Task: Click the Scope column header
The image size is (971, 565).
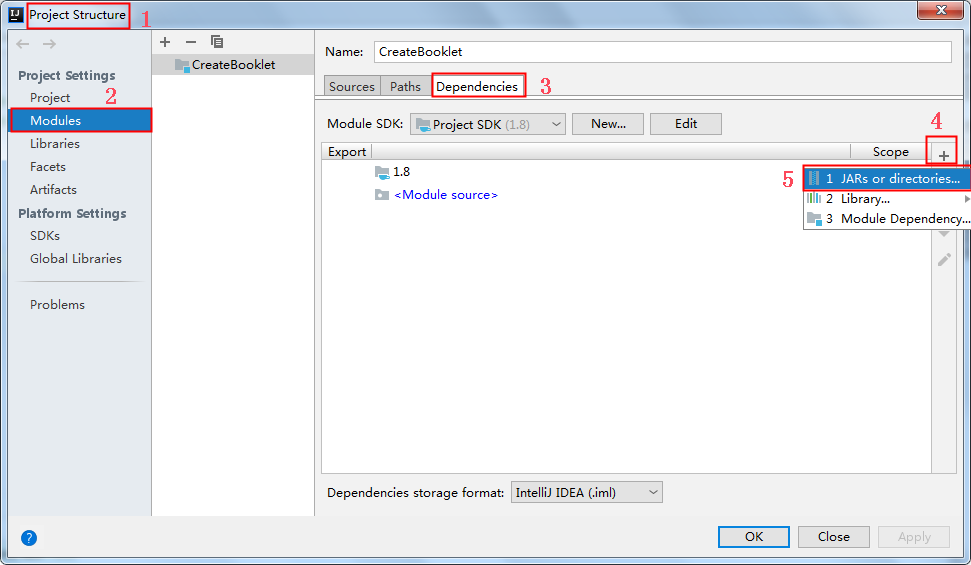Action: [x=890, y=152]
